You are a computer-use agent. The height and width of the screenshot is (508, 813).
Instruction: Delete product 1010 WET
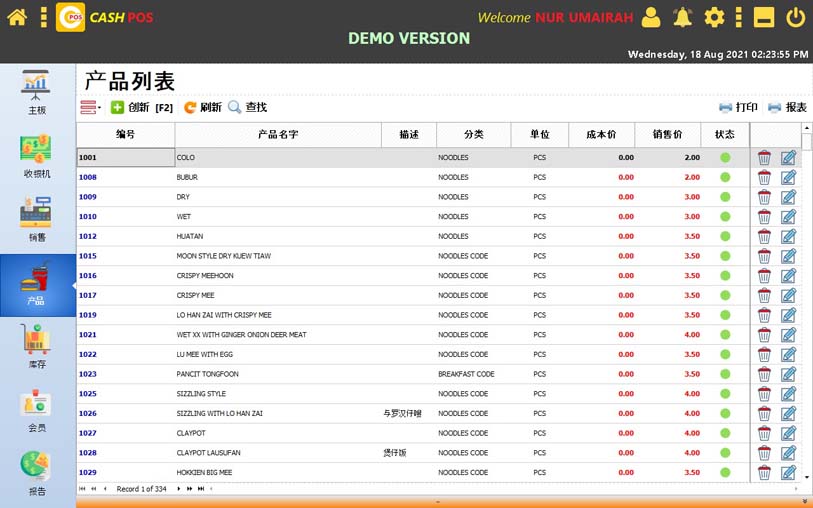(764, 217)
